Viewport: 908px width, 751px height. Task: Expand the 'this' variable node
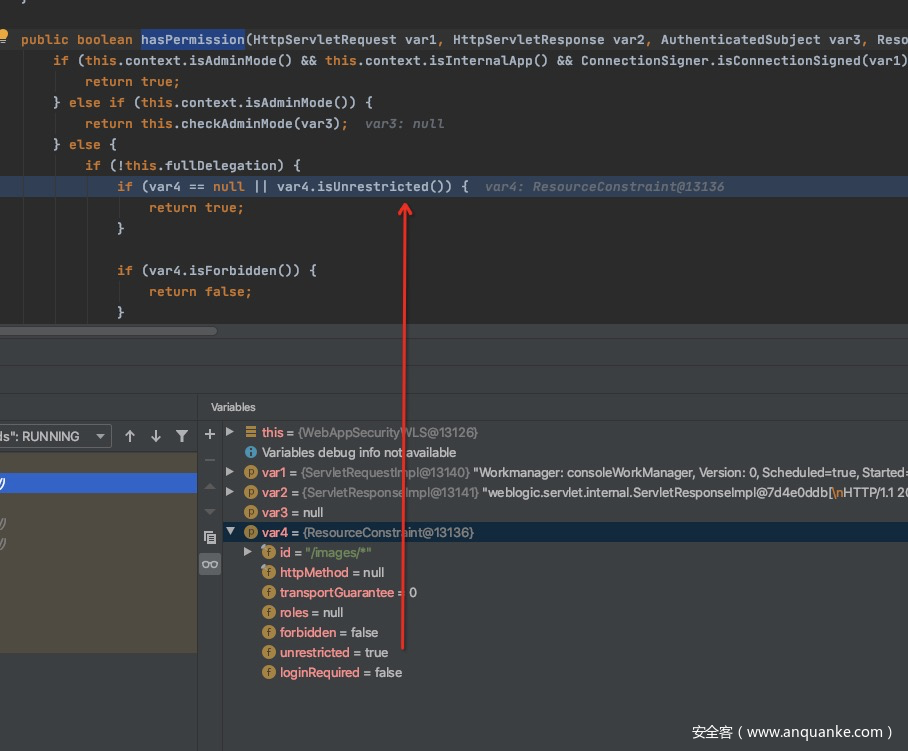(x=230, y=432)
